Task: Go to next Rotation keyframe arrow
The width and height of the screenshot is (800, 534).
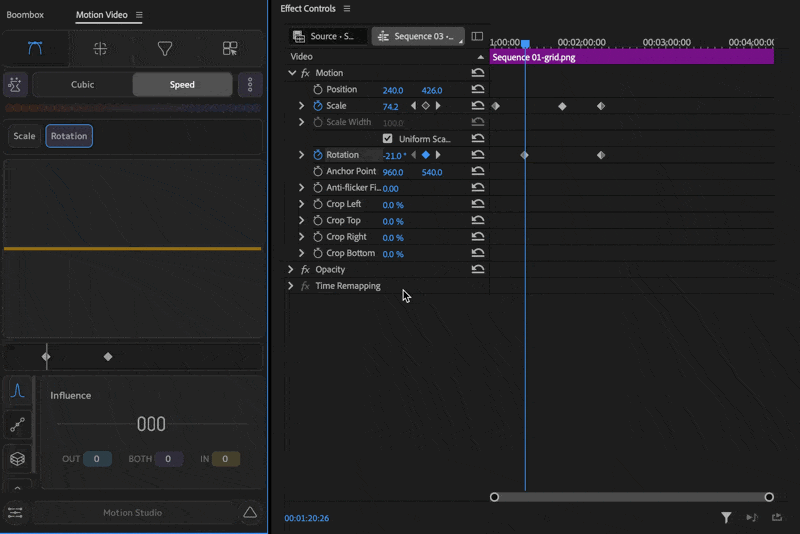Action: pos(438,155)
